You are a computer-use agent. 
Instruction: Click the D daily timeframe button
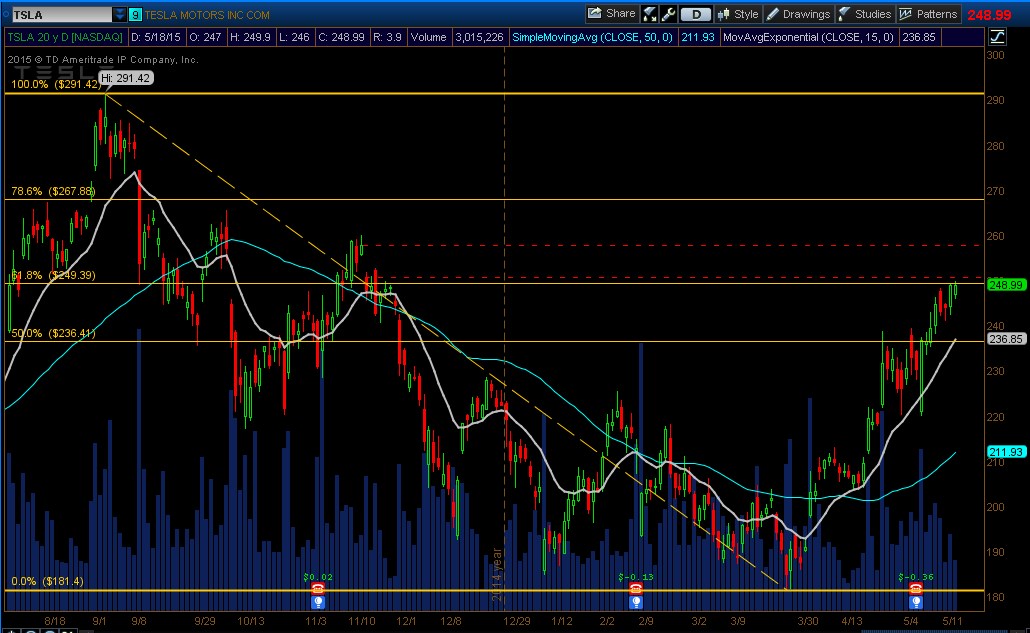695,14
